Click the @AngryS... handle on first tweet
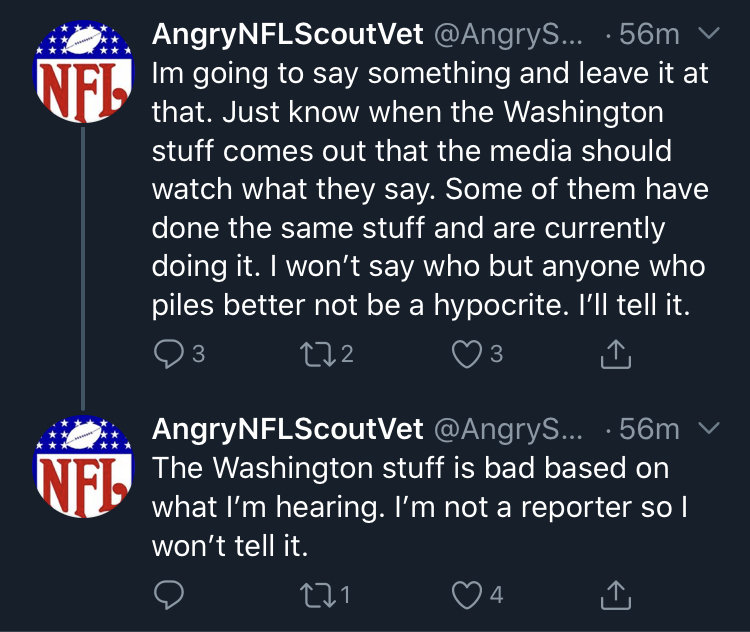This screenshot has width=750, height=632. tap(508, 35)
